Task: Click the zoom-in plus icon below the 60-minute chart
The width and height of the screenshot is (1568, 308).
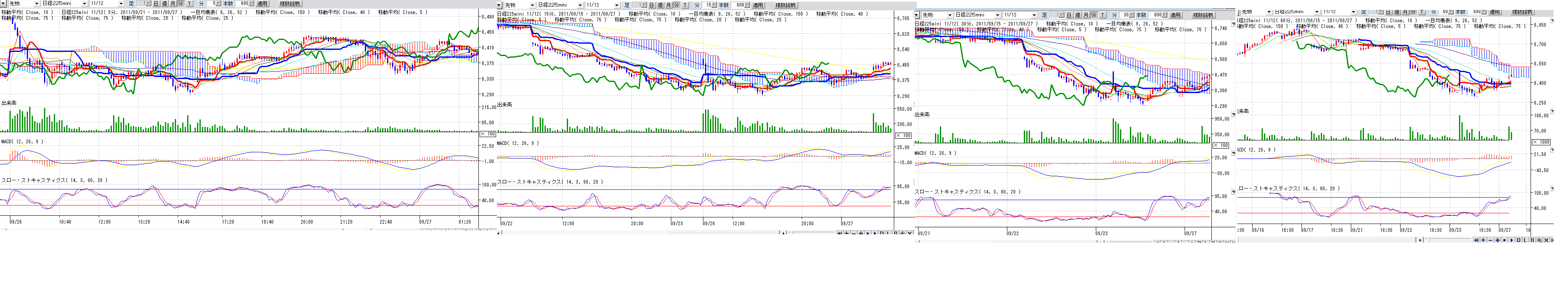Action: (x=1483, y=240)
